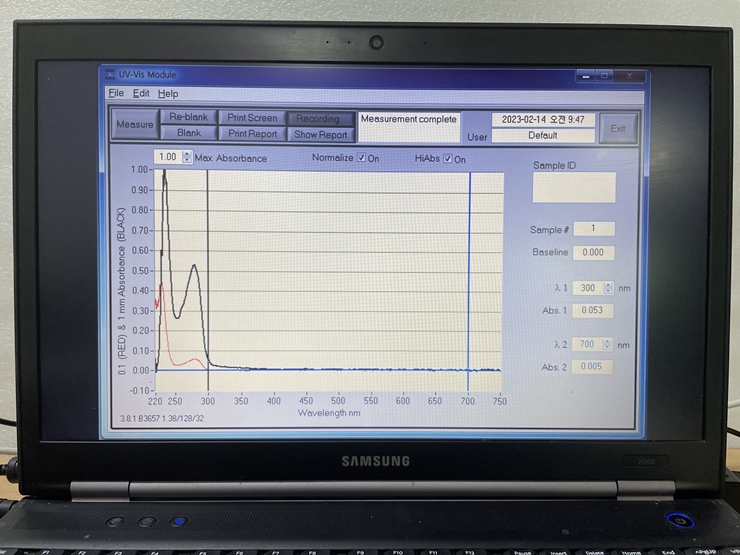
Task: Click the Measure button
Action: (134, 125)
